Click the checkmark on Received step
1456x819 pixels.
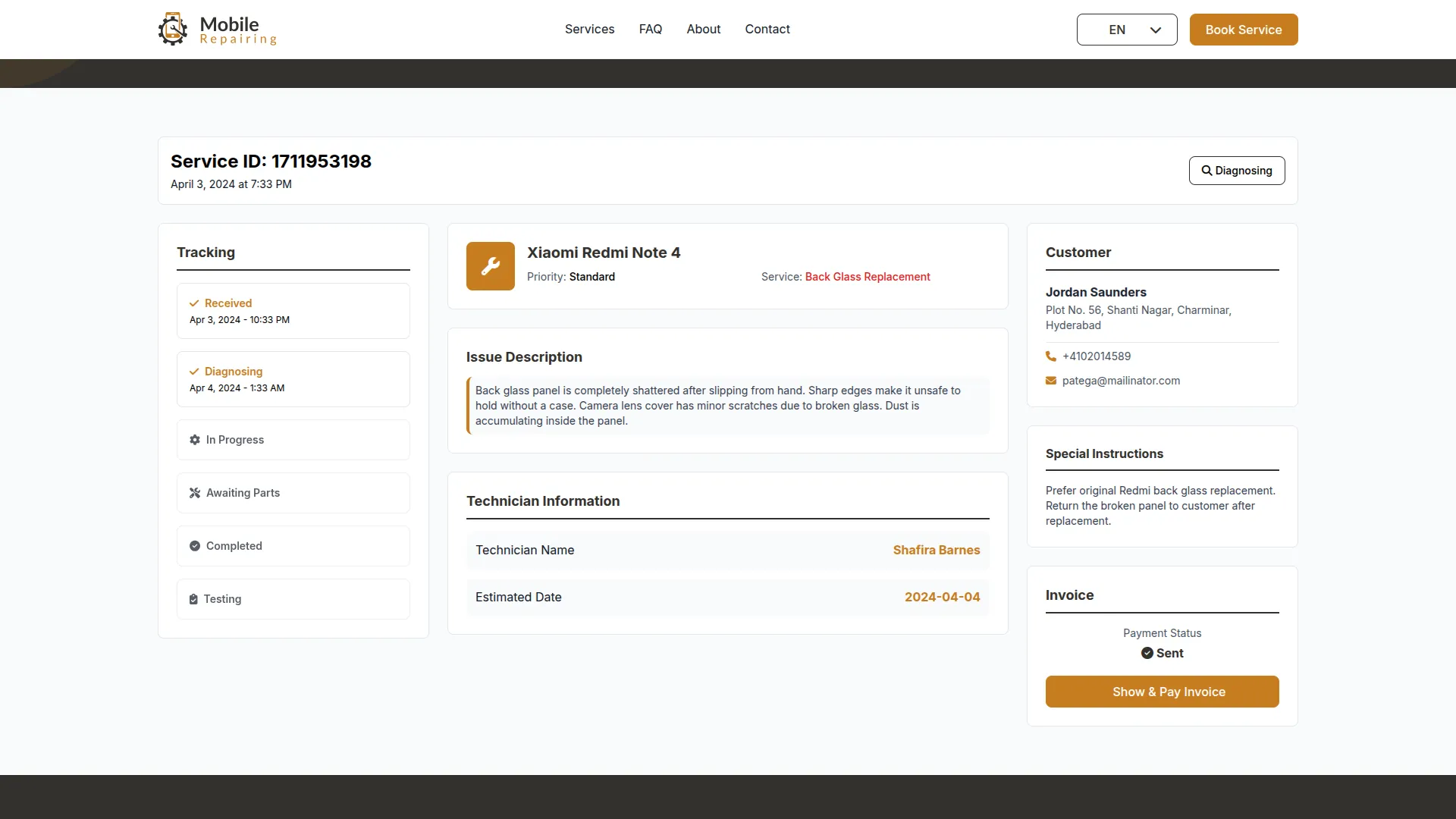coord(194,303)
